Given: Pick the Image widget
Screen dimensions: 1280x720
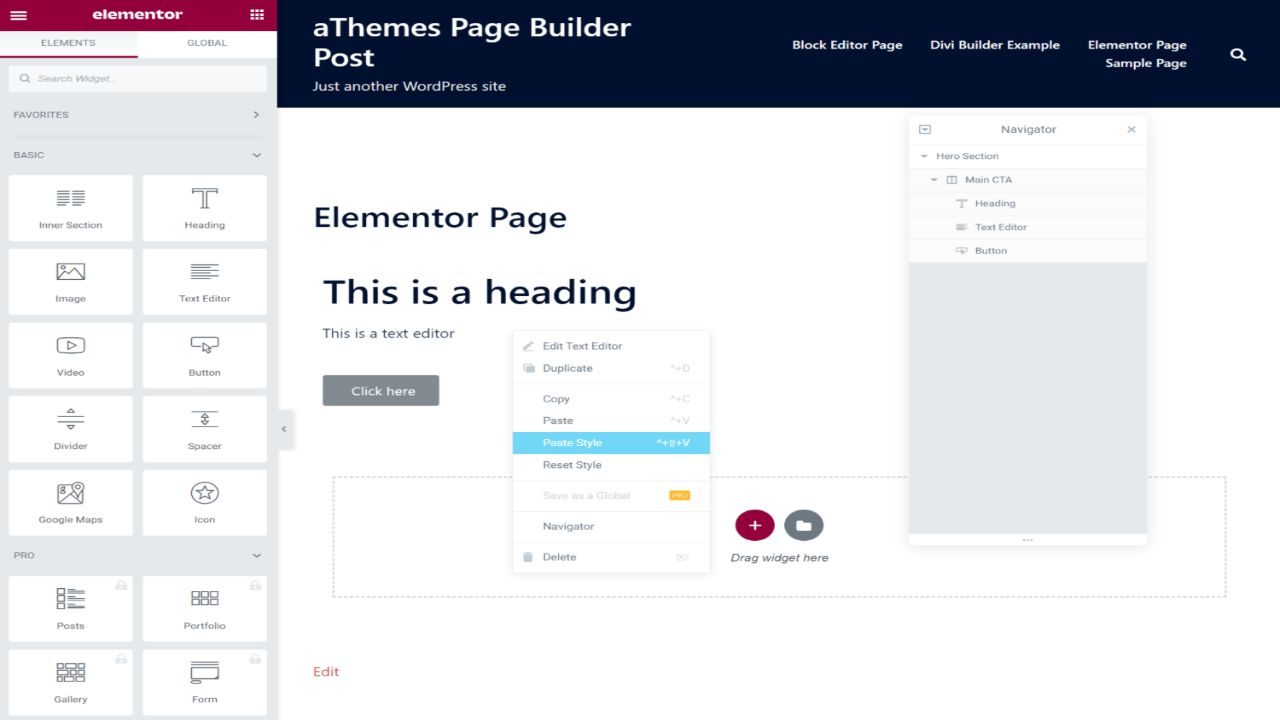Looking at the screenshot, I should pyautogui.click(x=71, y=282).
